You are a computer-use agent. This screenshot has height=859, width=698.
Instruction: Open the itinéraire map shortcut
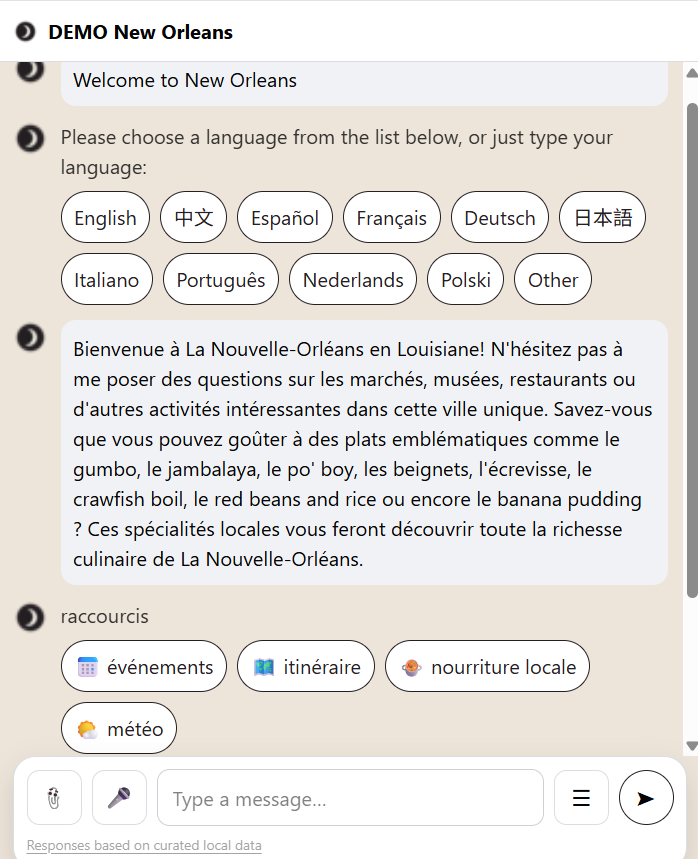pyautogui.click(x=306, y=667)
